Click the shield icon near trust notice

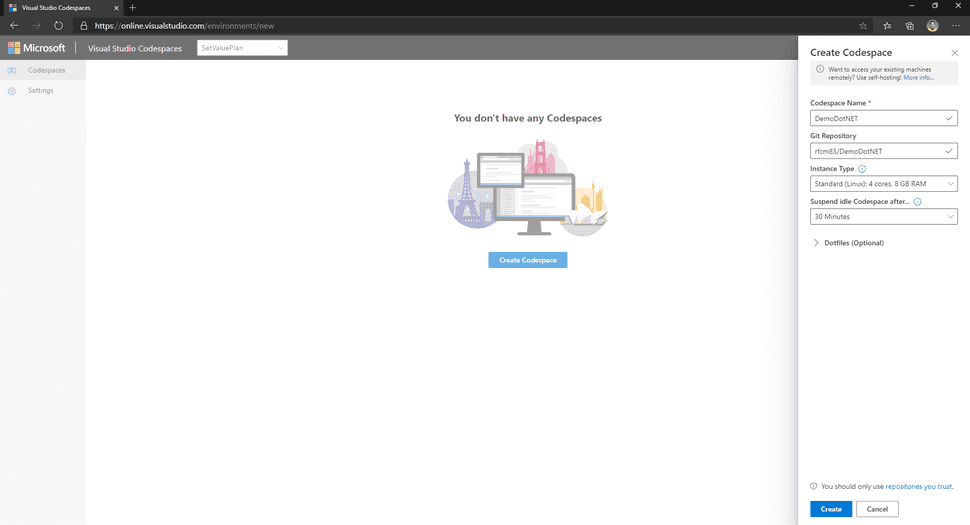[x=813, y=487]
